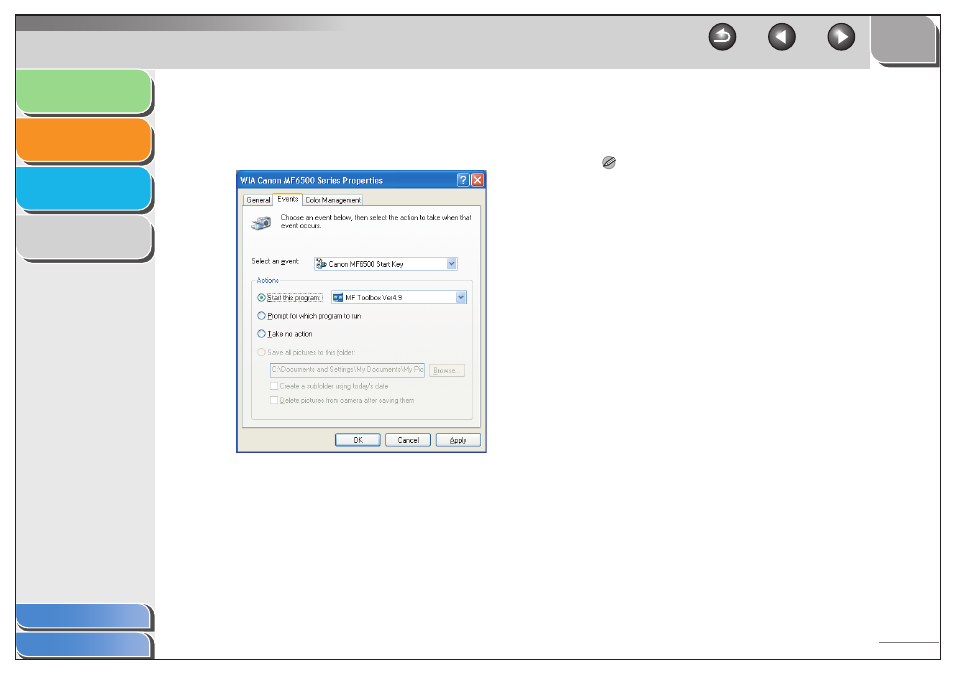Open the orange sidebar chapter tab
The height and width of the screenshot is (674, 954).
pyautogui.click(x=84, y=140)
